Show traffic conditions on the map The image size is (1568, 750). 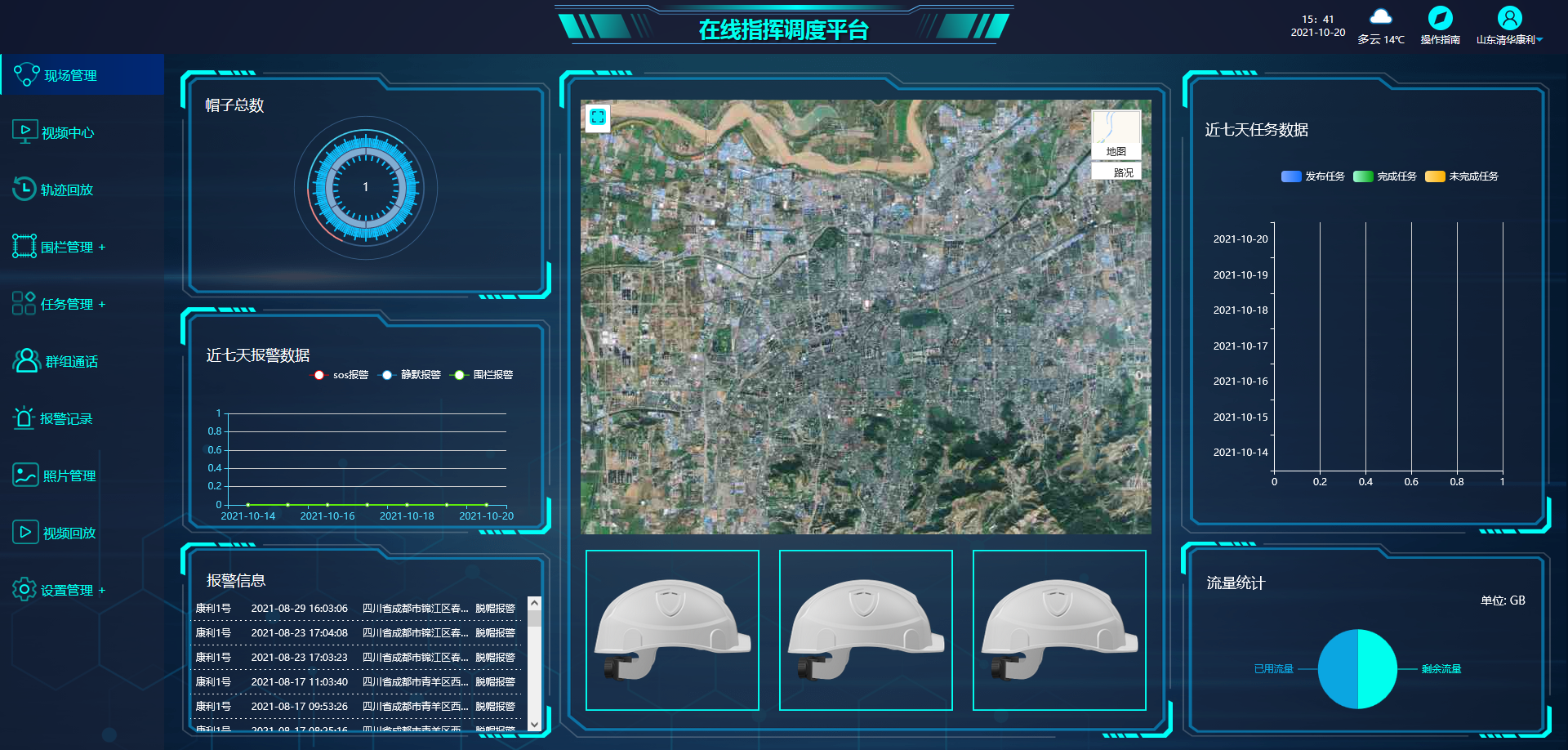(x=1116, y=172)
